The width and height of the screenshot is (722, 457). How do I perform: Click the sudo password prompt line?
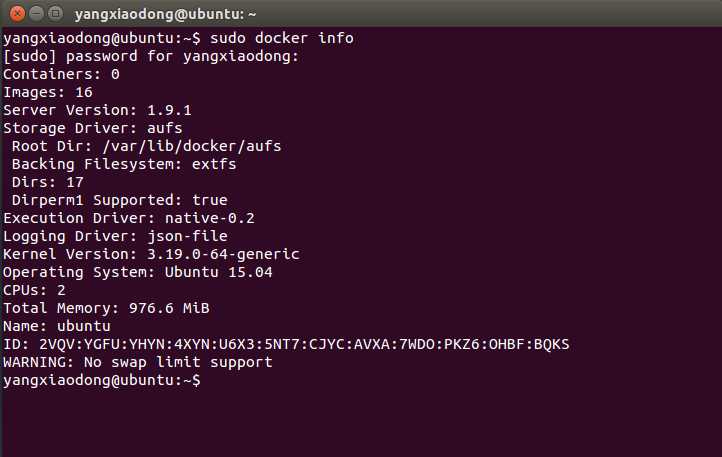pyautogui.click(x=151, y=56)
